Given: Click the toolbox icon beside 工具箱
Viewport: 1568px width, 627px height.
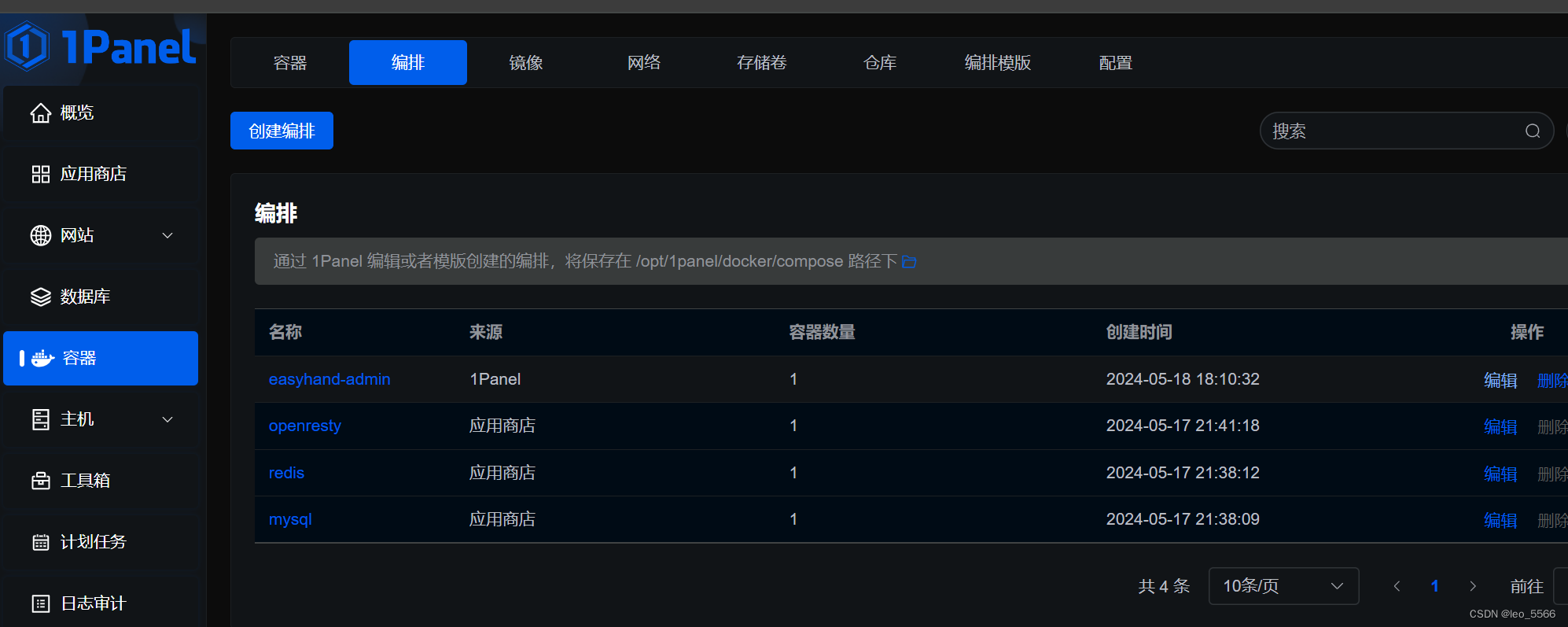Looking at the screenshot, I should 41,481.
